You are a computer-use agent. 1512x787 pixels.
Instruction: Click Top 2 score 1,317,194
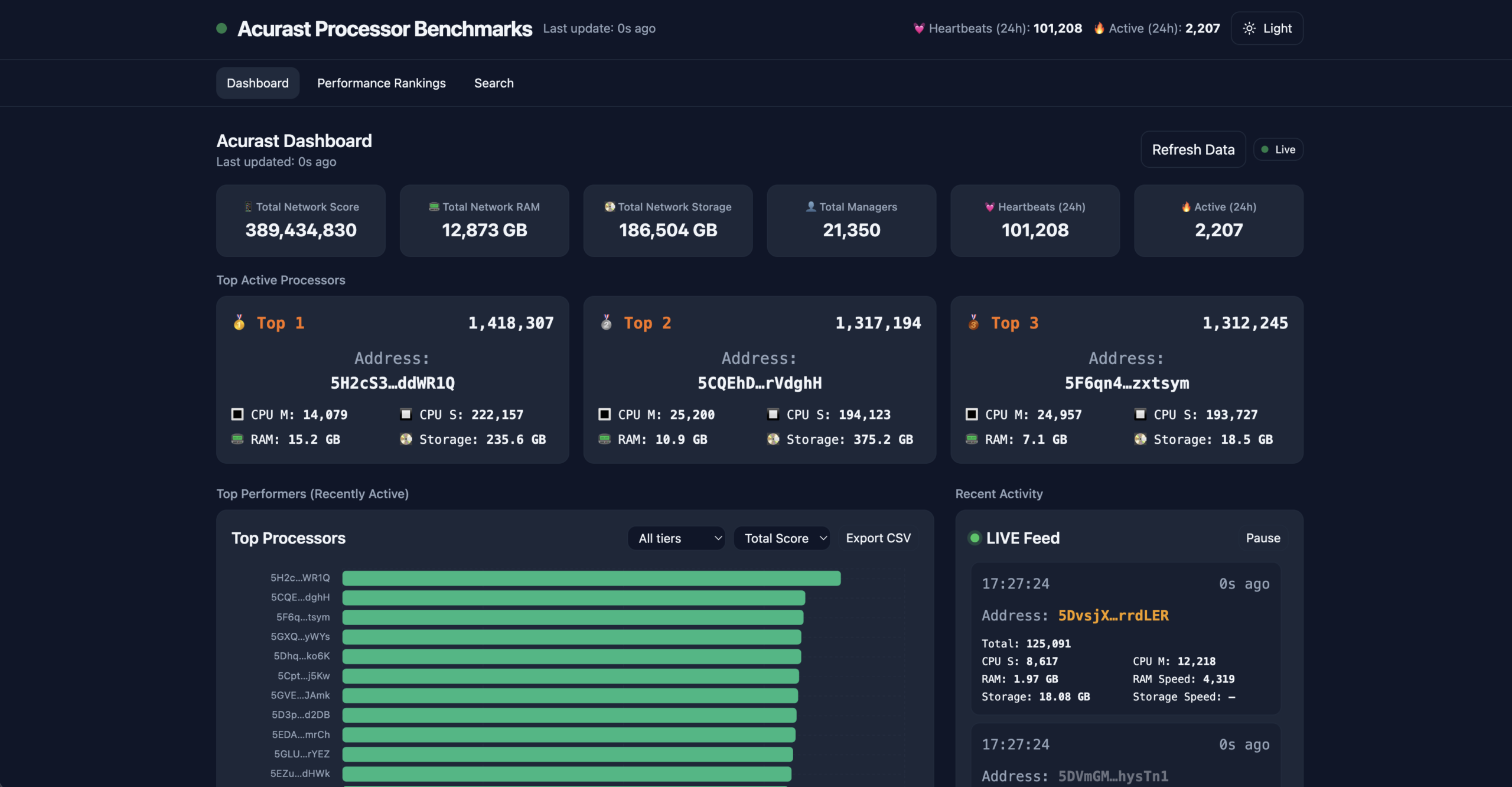tap(878, 323)
